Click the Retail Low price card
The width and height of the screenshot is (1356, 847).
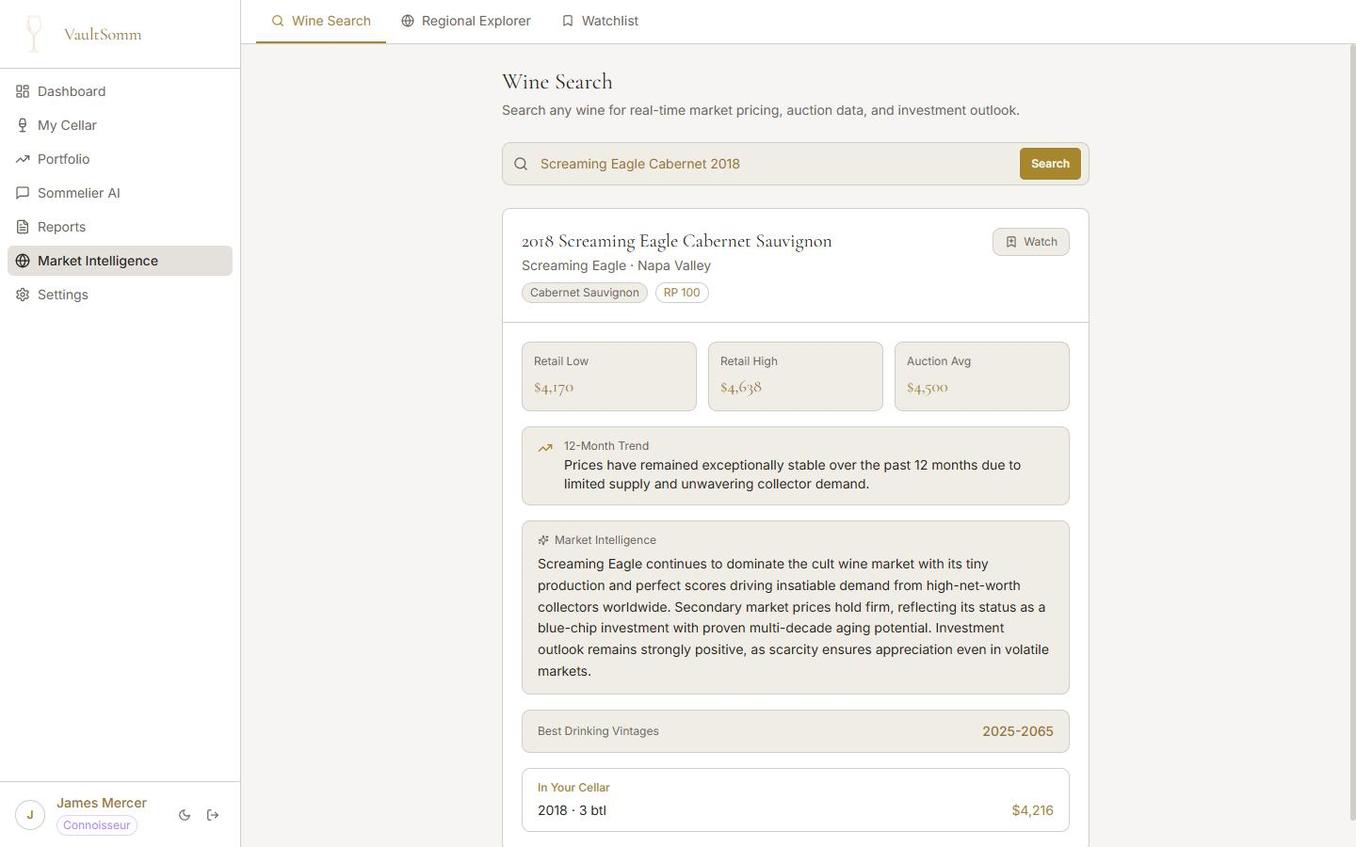click(x=609, y=377)
